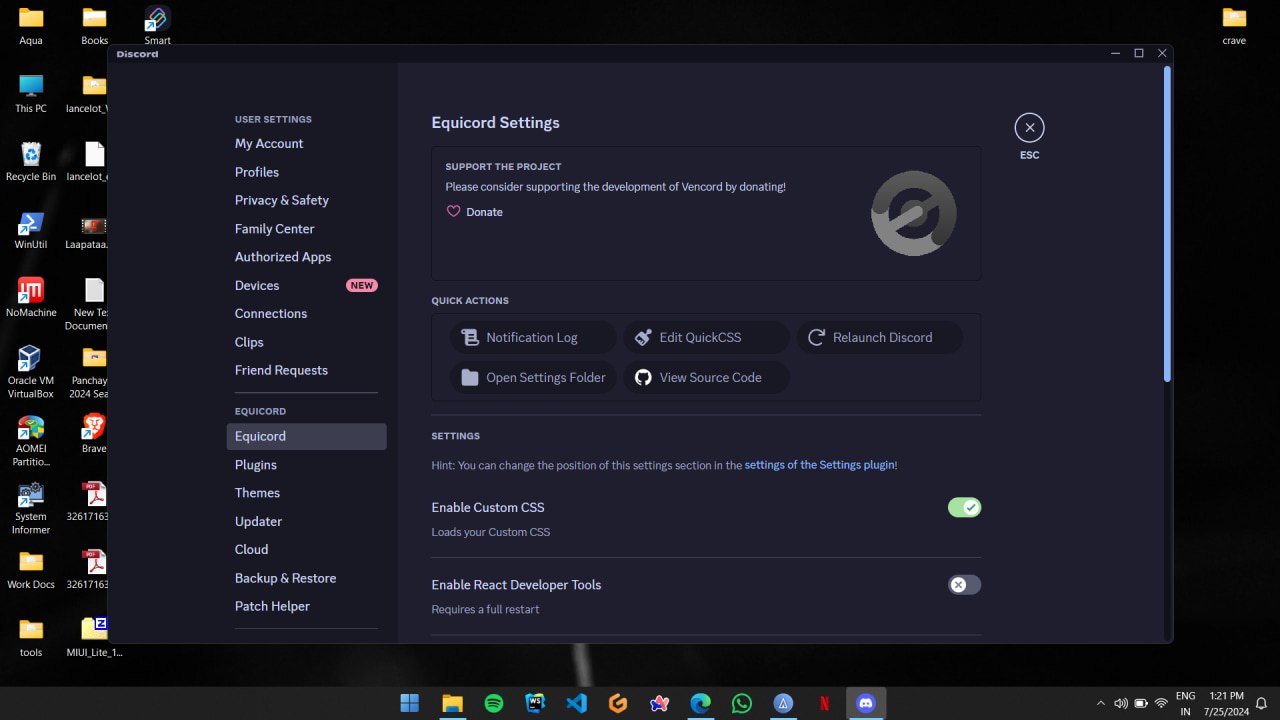The height and width of the screenshot is (720, 1280).
Task: Open Discord from the taskbar
Action: point(866,703)
